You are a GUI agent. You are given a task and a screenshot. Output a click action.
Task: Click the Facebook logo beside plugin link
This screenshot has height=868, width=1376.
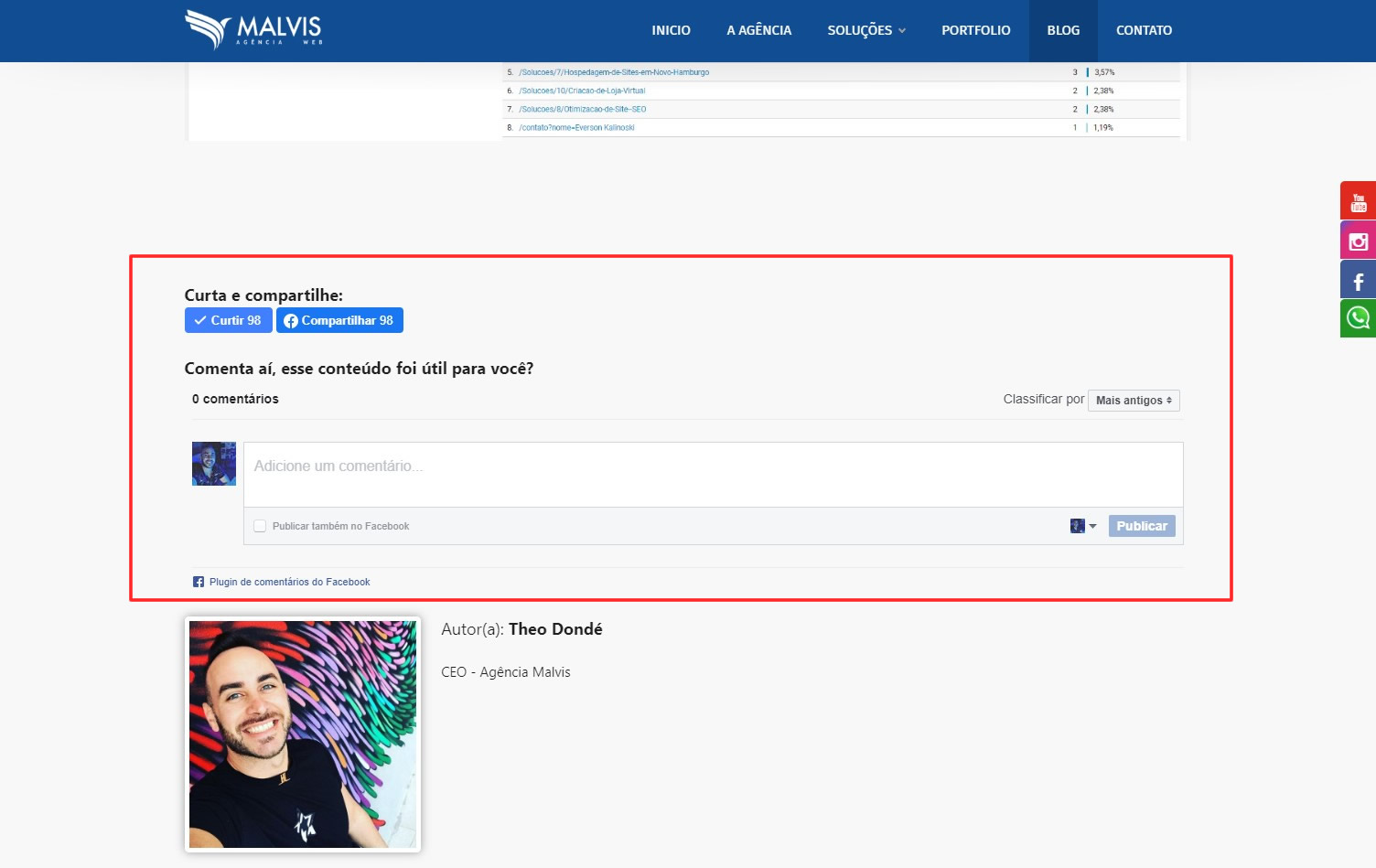click(199, 582)
